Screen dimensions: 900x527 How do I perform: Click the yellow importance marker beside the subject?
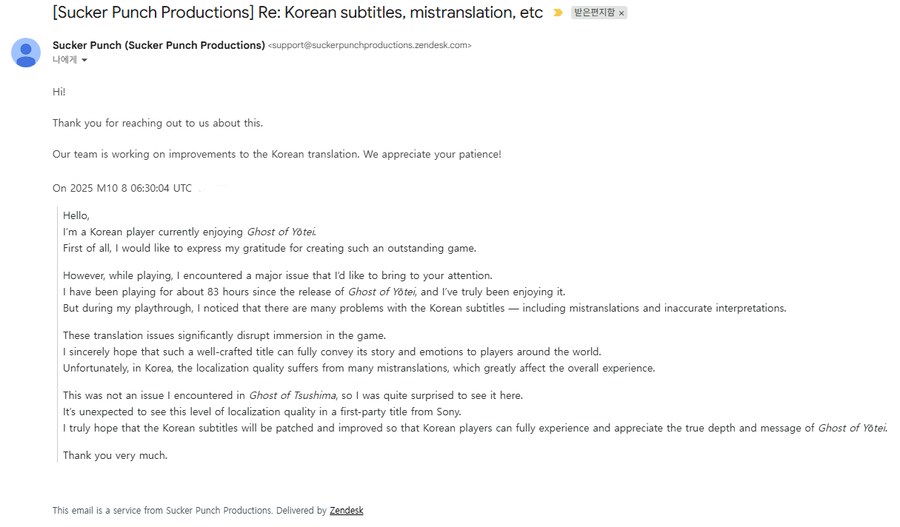(x=558, y=13)
